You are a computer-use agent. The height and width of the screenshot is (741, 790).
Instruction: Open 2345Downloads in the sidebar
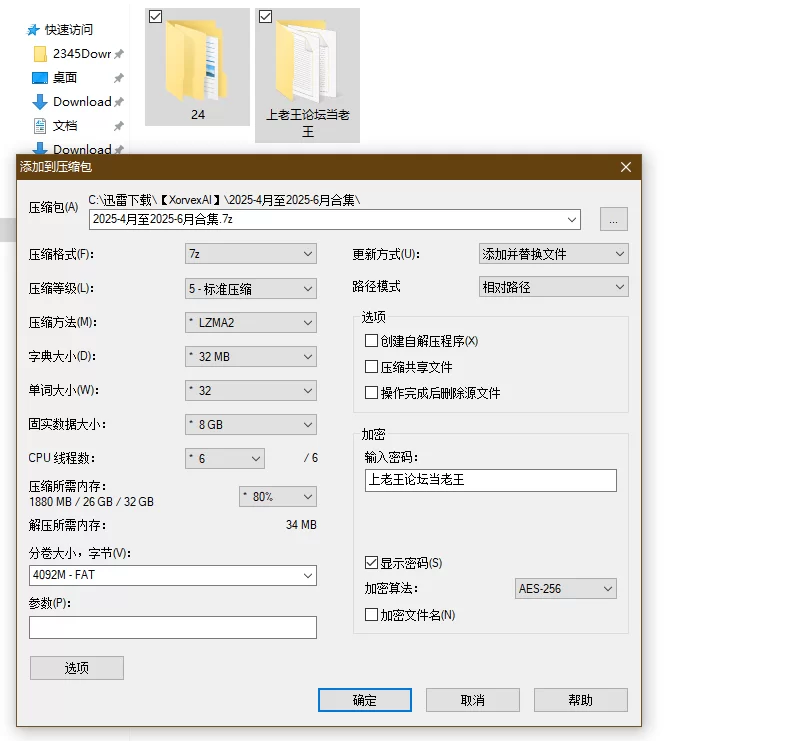point(82,54)
